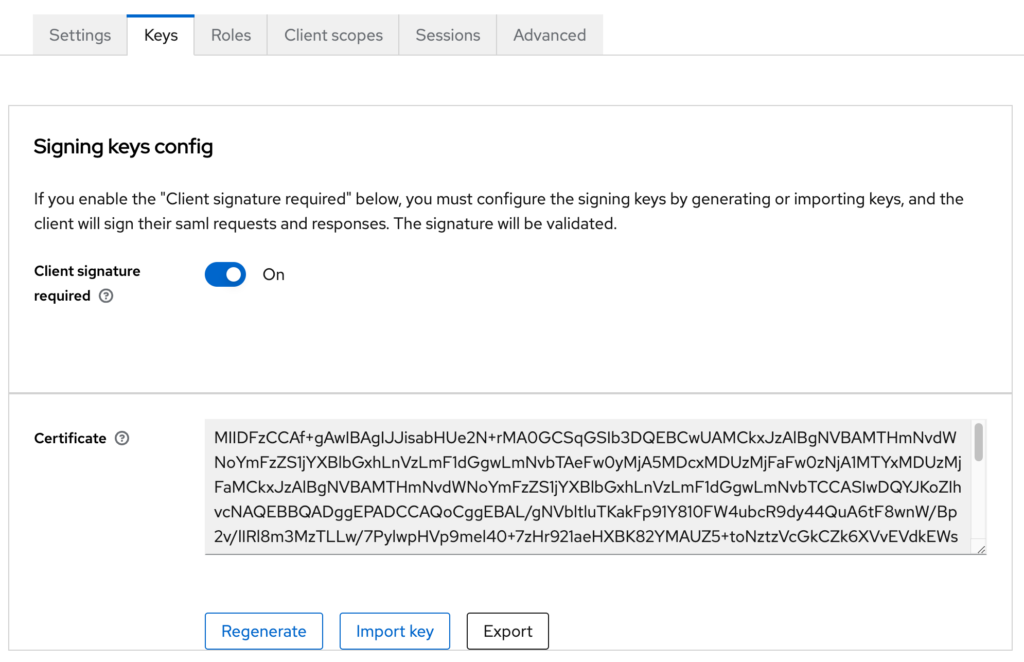Viewport: 1024px width, 662px height.
Task: Switch to the Settings tab
Action: tap(80, 35)
